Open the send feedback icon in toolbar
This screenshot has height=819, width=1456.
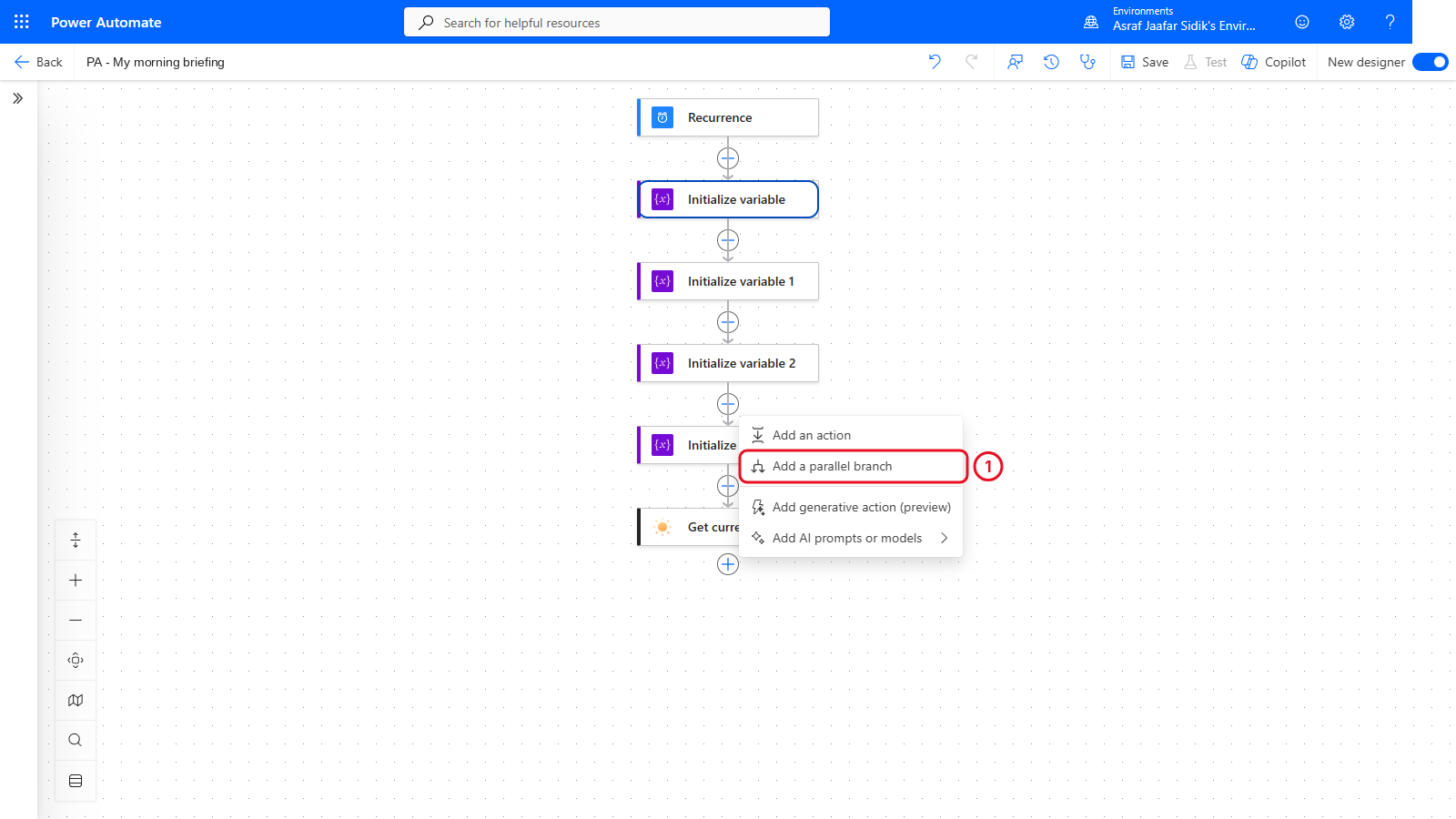(1016, 62)
